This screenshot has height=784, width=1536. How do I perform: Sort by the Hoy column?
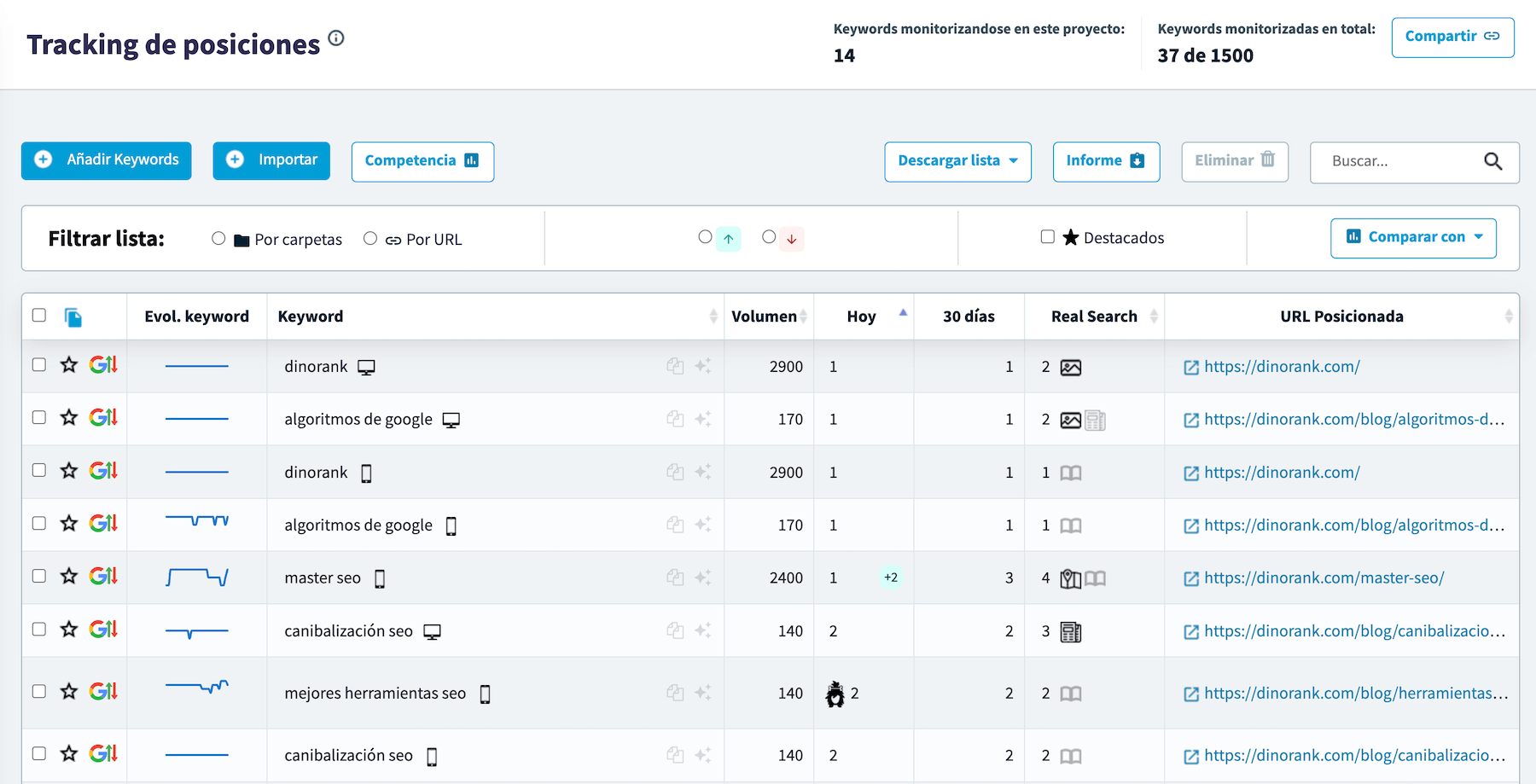[x=864, y=317]
